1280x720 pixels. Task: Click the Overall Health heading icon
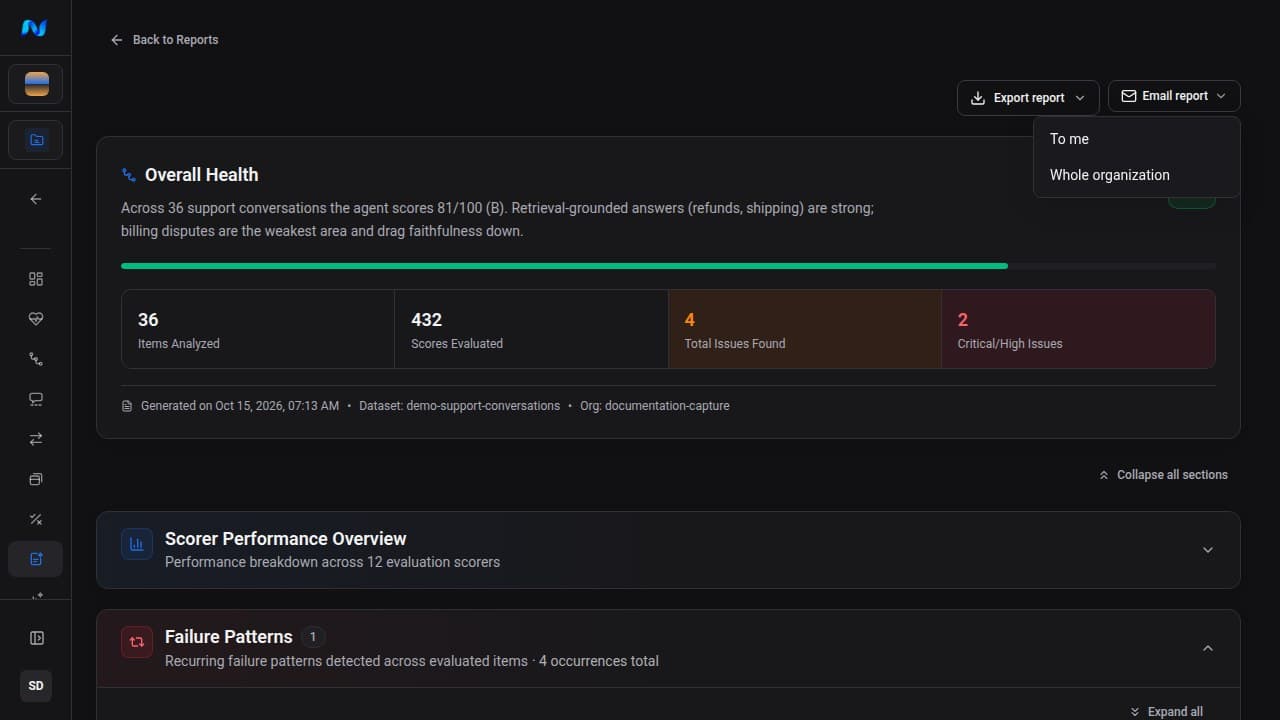tap(129, 175)
